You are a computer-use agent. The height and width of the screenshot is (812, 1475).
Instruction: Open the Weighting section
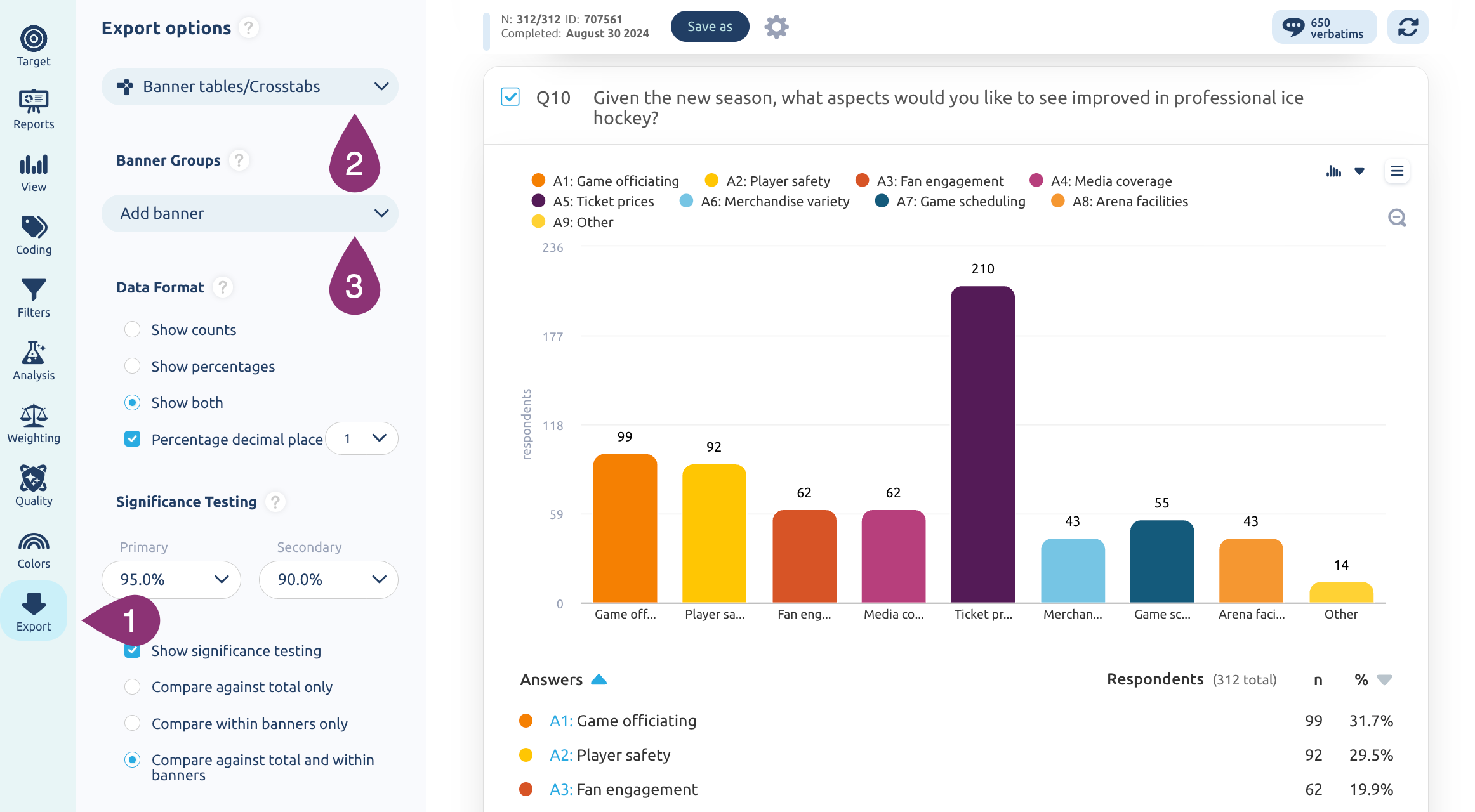click(34, 423)
